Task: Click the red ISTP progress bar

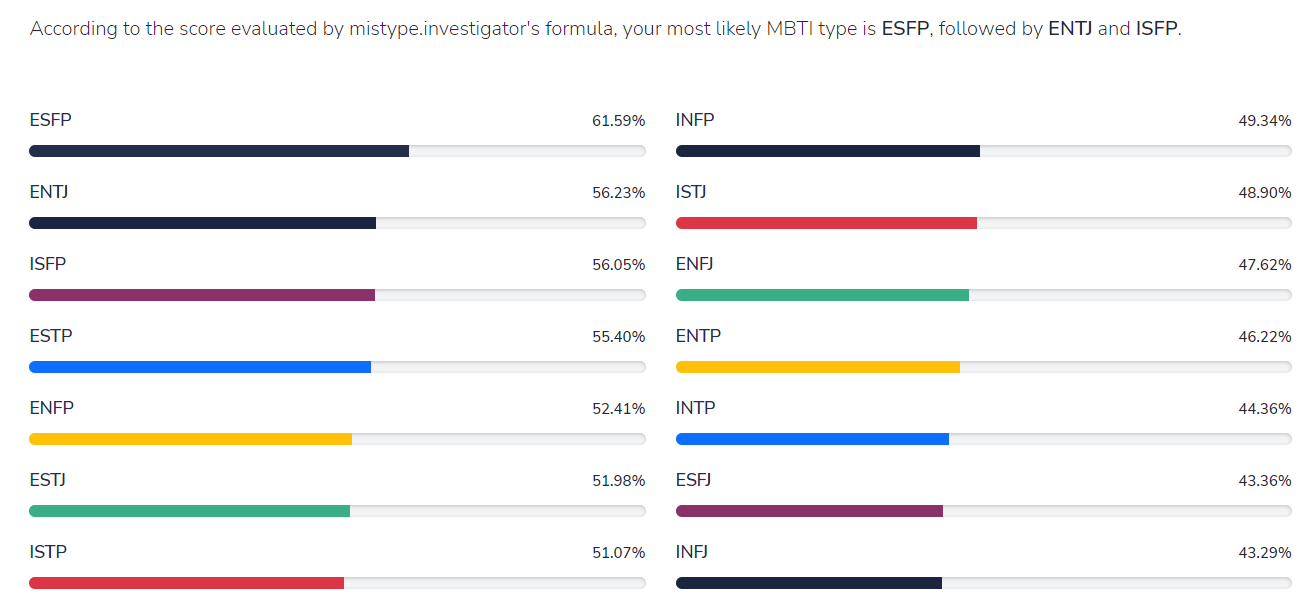Action: [x=337, y=583]
